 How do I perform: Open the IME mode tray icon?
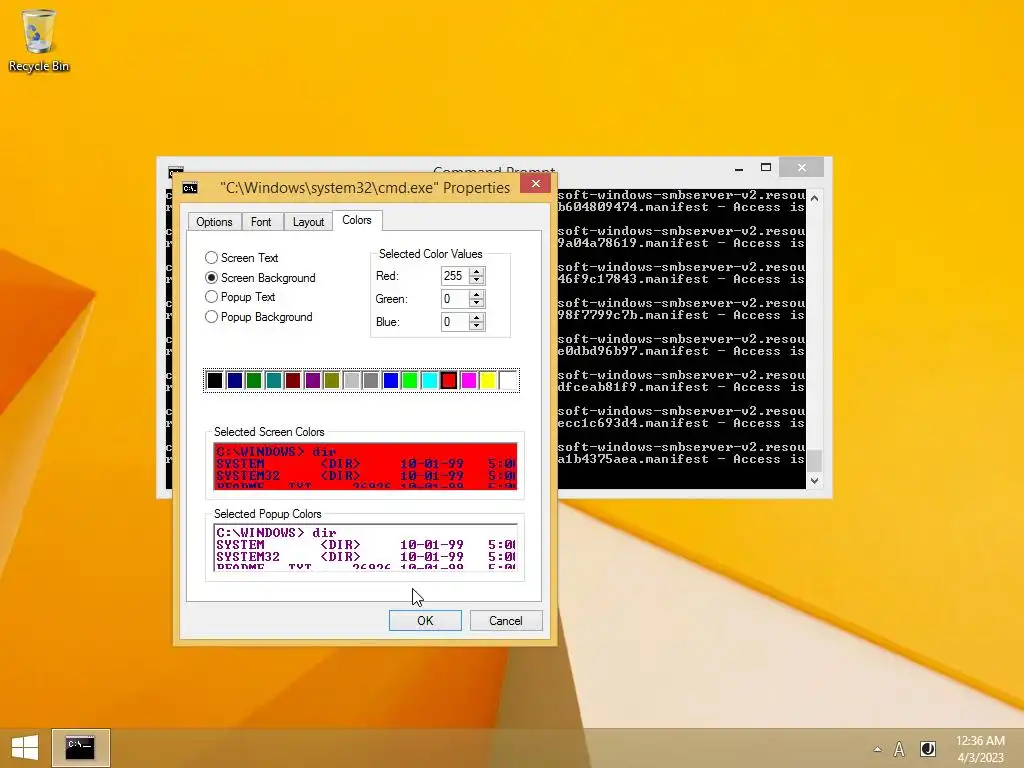[927, 749]
